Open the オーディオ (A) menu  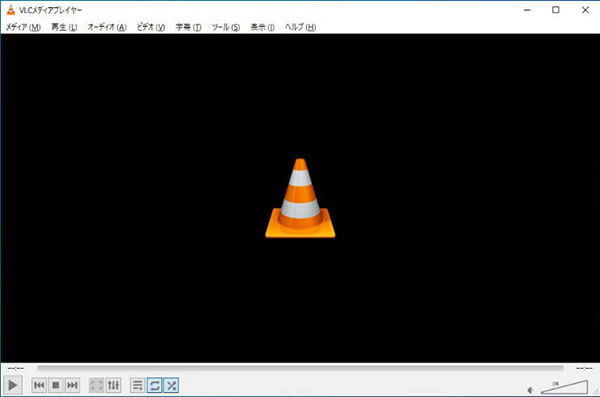point(107,27)
